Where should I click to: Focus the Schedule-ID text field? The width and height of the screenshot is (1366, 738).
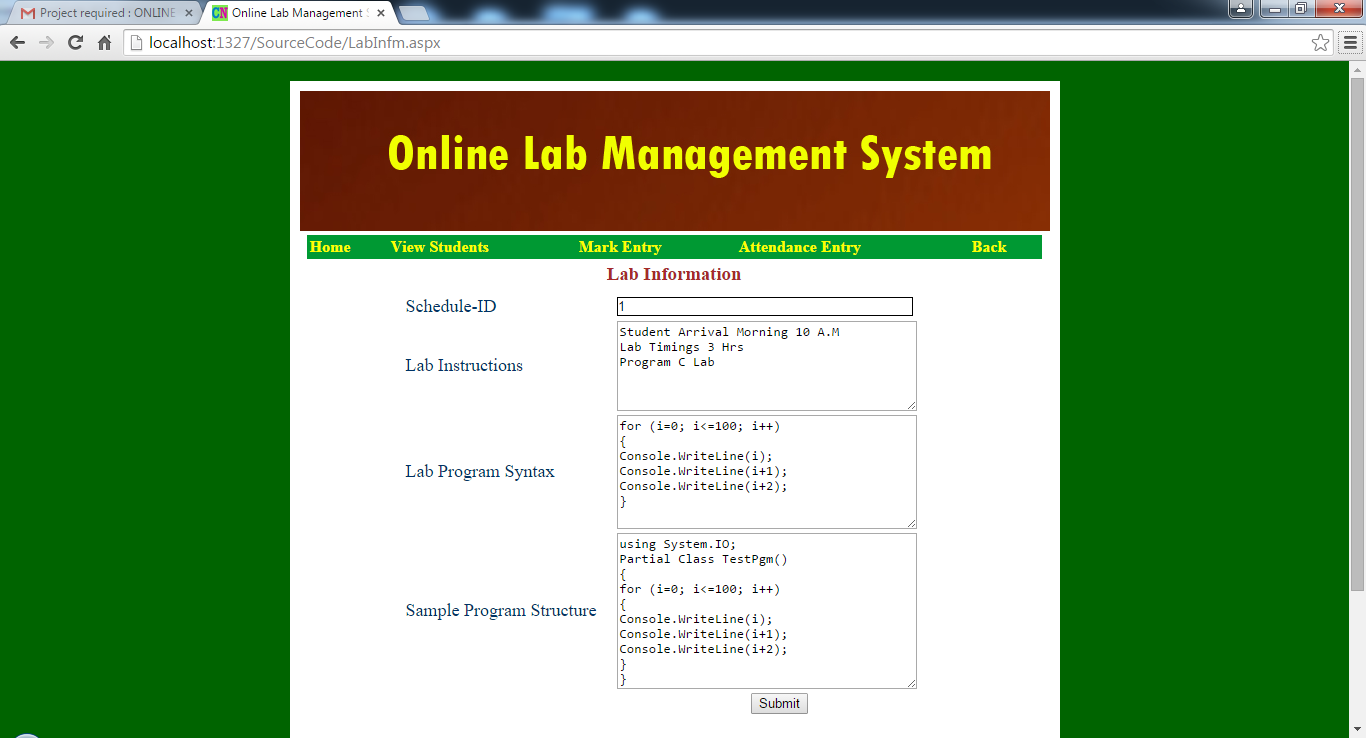764,307
